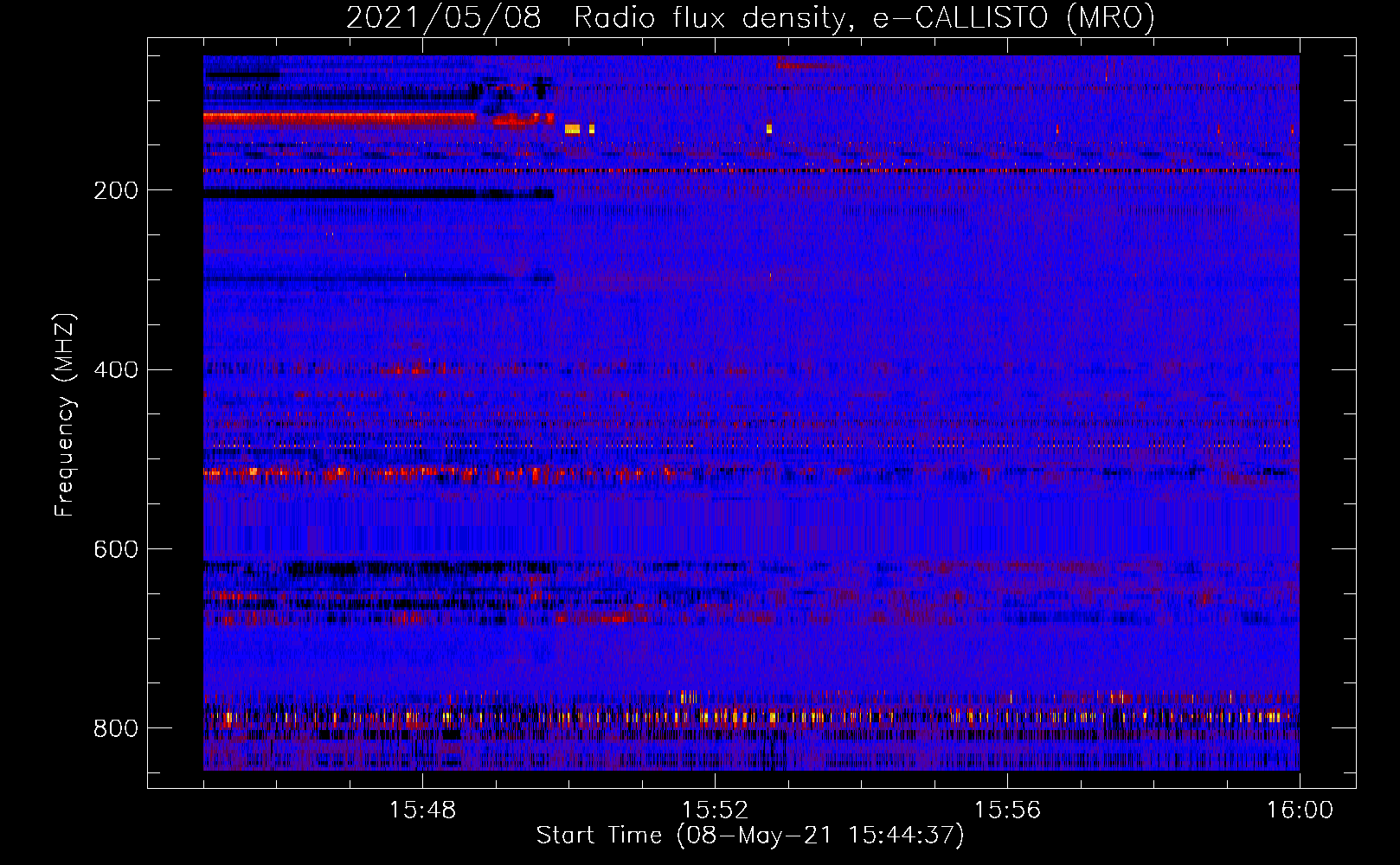
Task: Click the 800 frequency tick label
Action: [116, 728]
